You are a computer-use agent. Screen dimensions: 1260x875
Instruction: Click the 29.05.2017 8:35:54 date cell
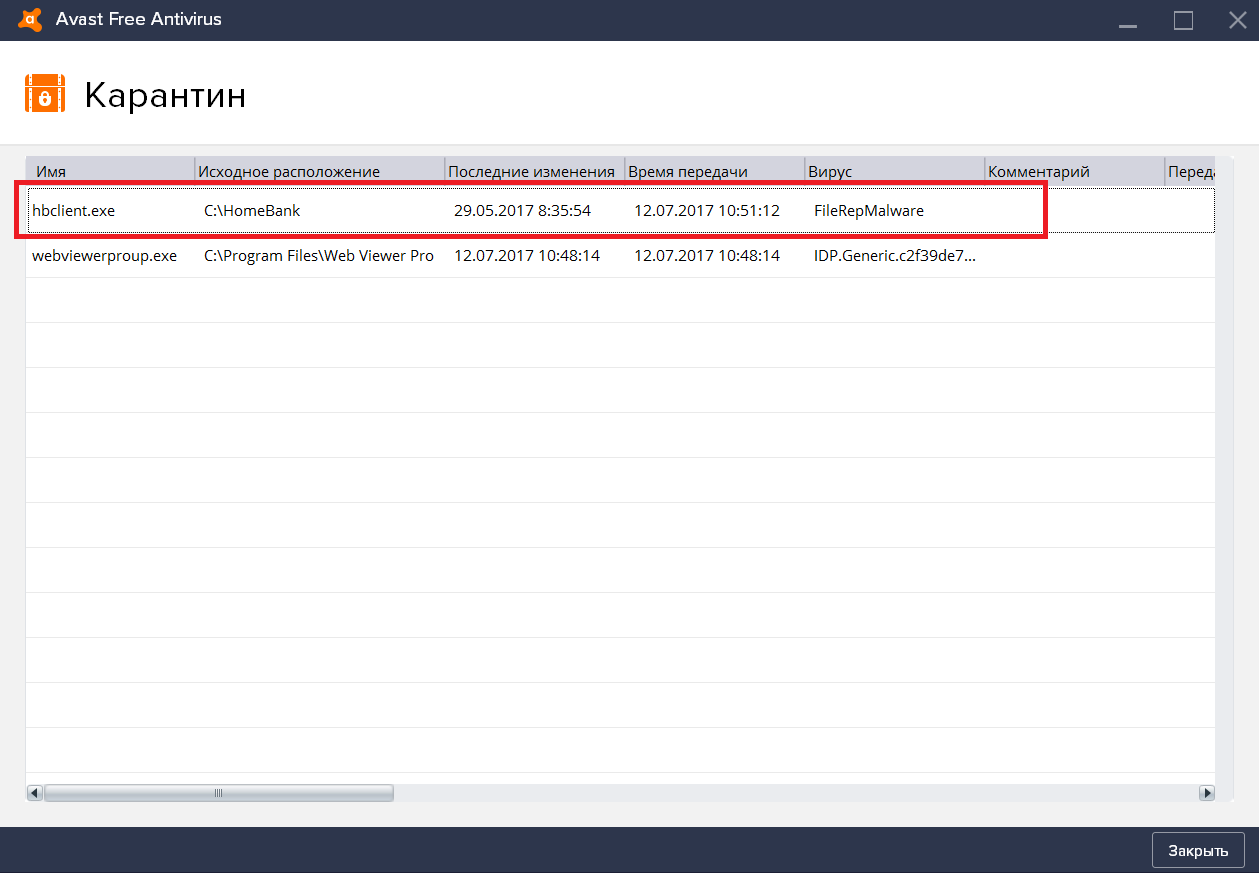pyautogui.click(x=523, y=211)
